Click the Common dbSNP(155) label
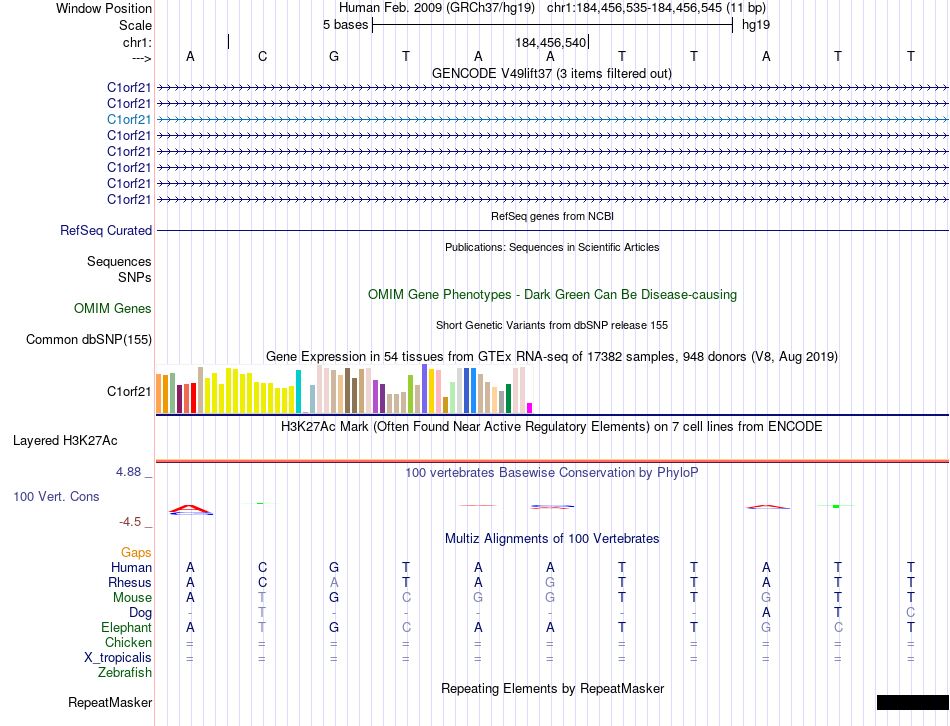This screenshot has height=726, width=950. tap(89, 339)
